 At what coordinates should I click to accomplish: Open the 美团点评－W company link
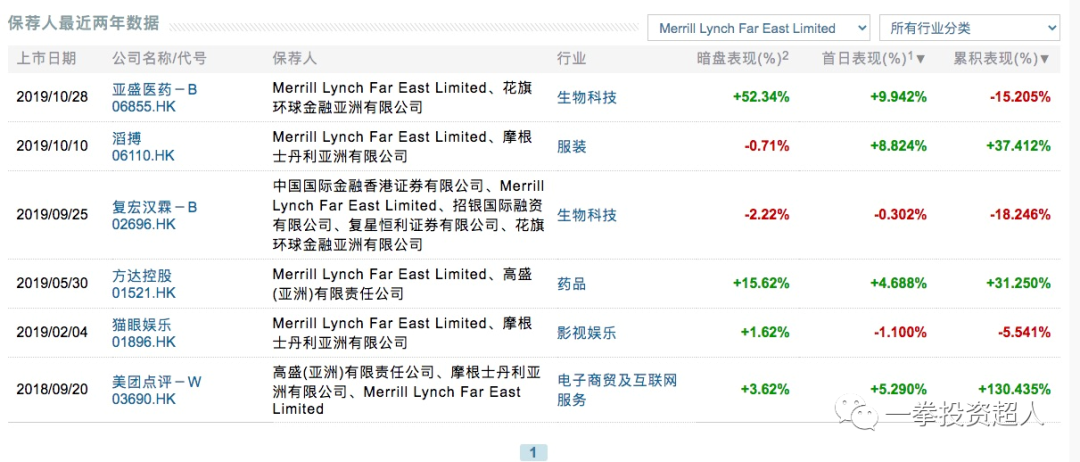click(157, 381)
